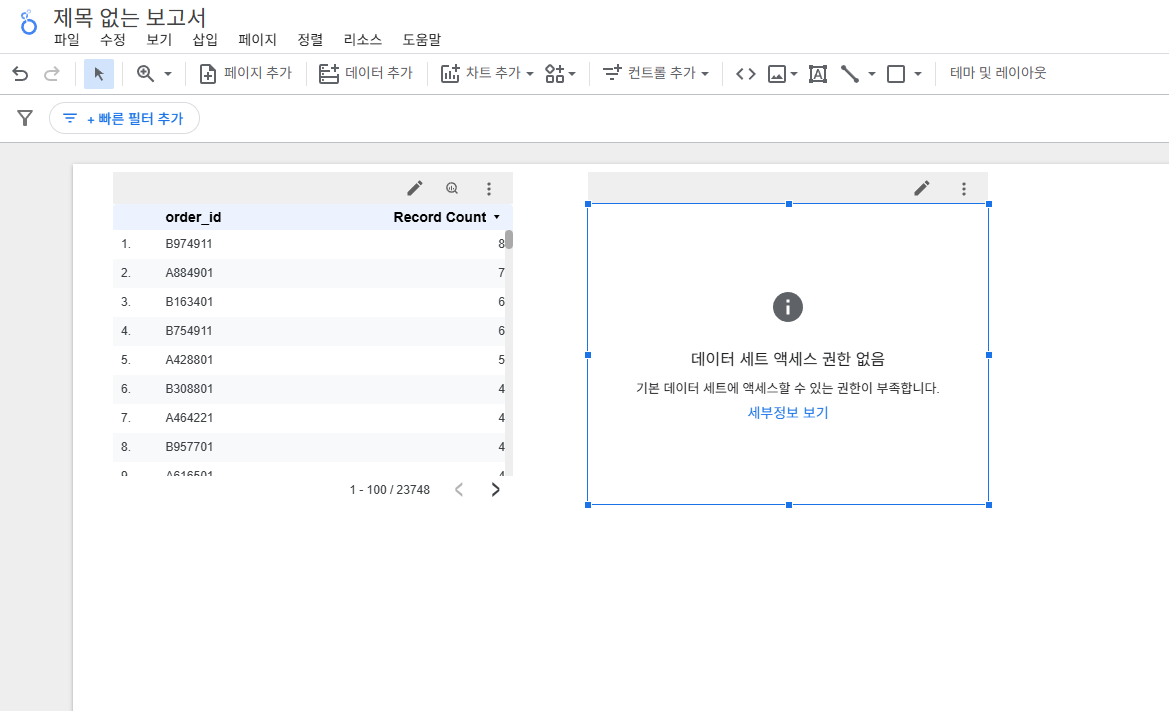Screen dimensions: 1169x711
Task: Click the Looker Studio logo
Action: (x=28, y=22)
